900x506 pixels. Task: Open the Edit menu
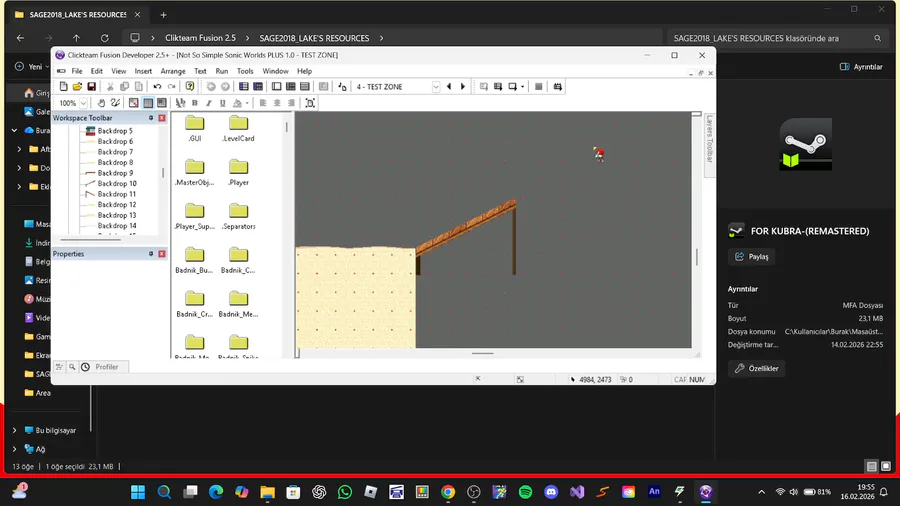(x=96, y=71)
